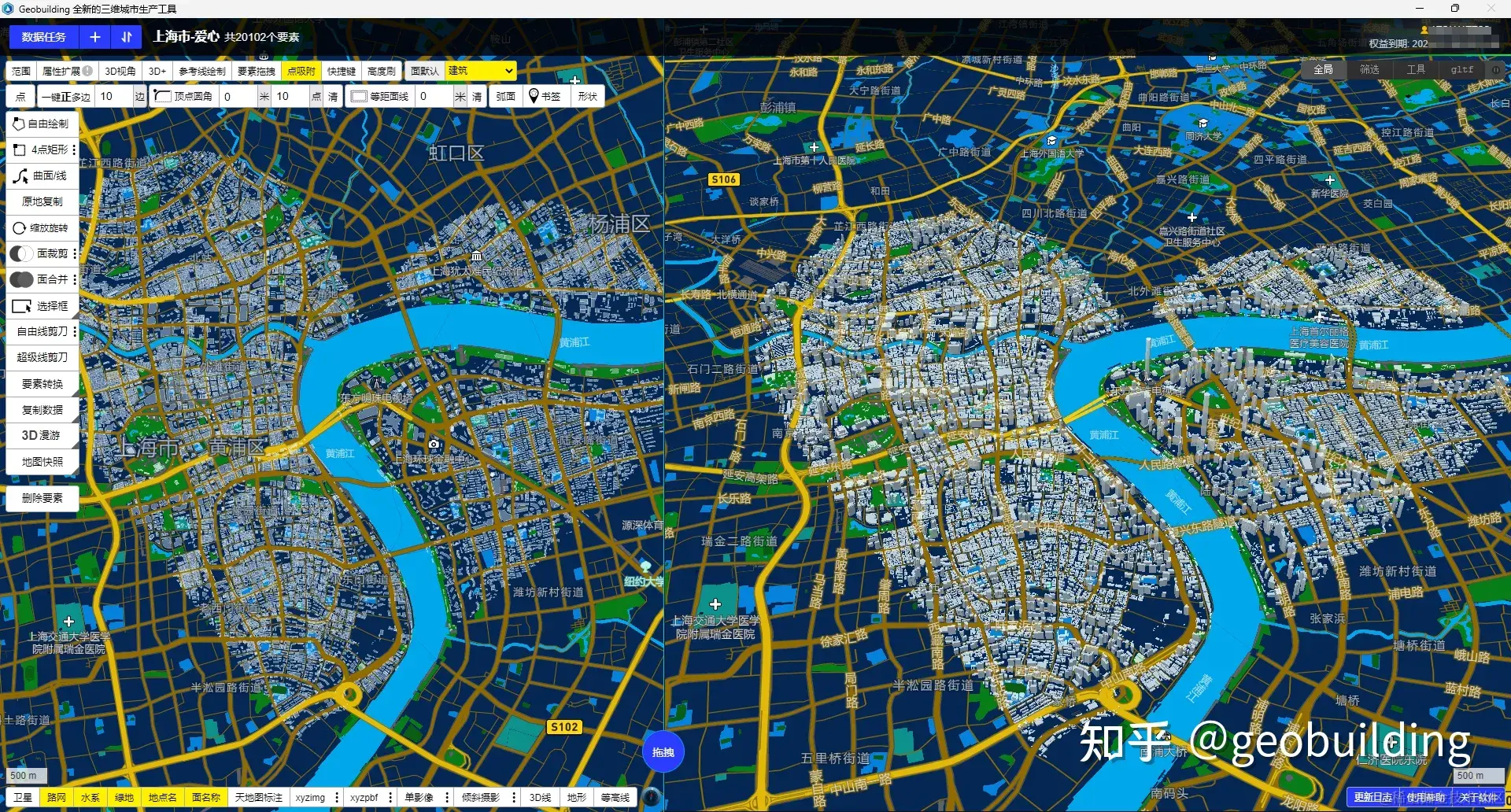Image resolution: width=1511 pixels, height=812 pixels.
Task: Toggle the 地形 terrain layer
Action: (x=577, y=797)
